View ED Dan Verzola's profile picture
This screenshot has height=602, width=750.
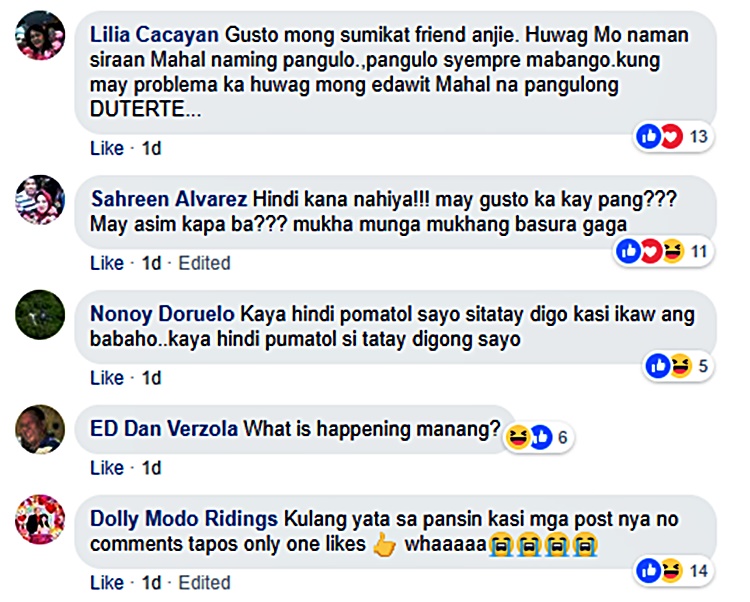(40, 429)
